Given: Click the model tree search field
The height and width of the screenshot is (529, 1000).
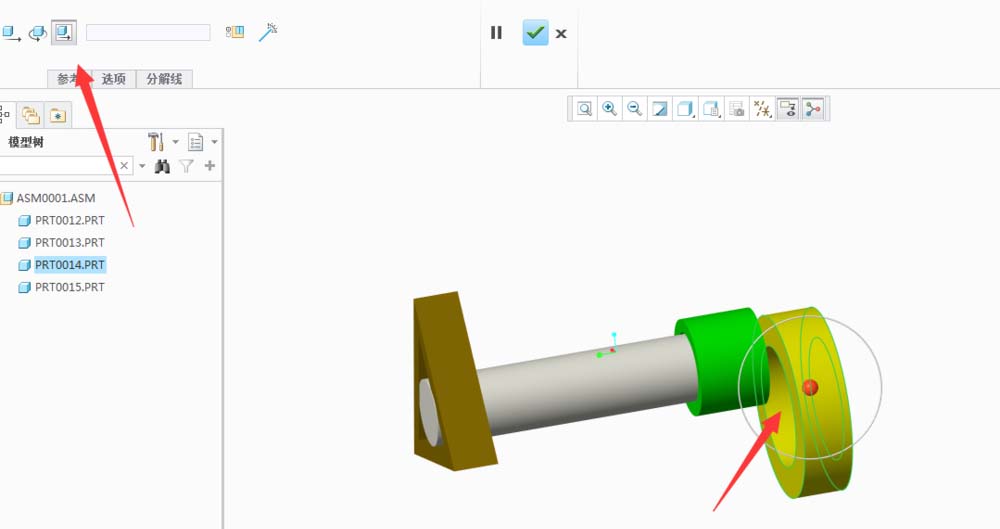Looking at the screenshot, I should point(57,166).
